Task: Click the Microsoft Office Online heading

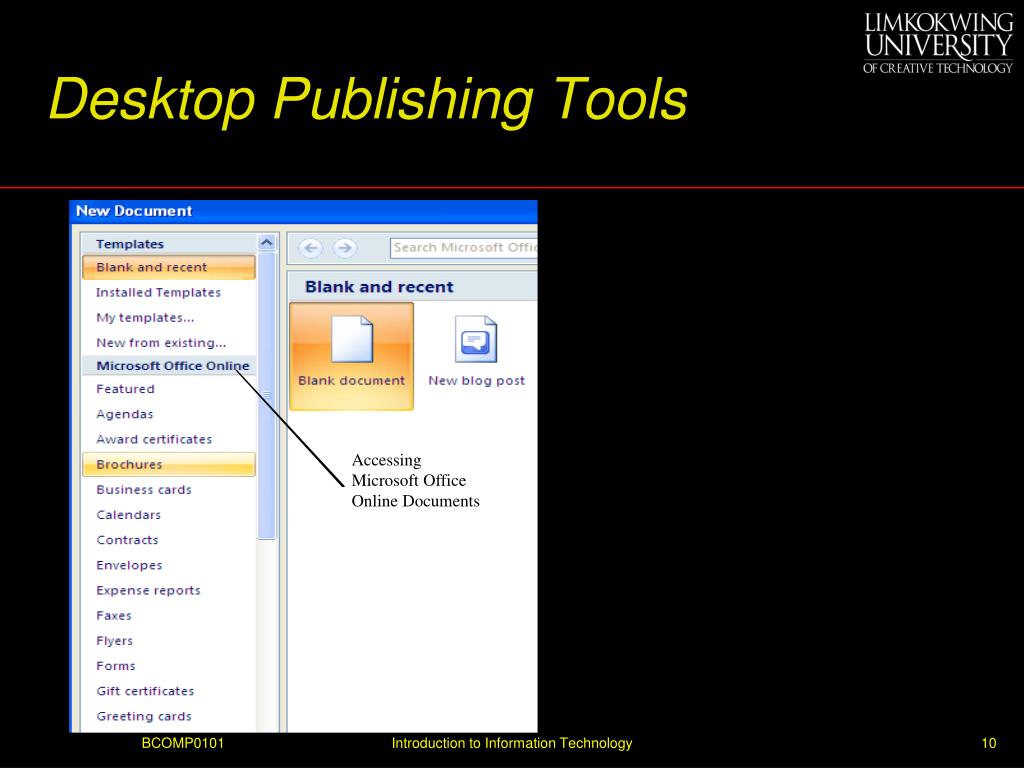Action: 172,366
